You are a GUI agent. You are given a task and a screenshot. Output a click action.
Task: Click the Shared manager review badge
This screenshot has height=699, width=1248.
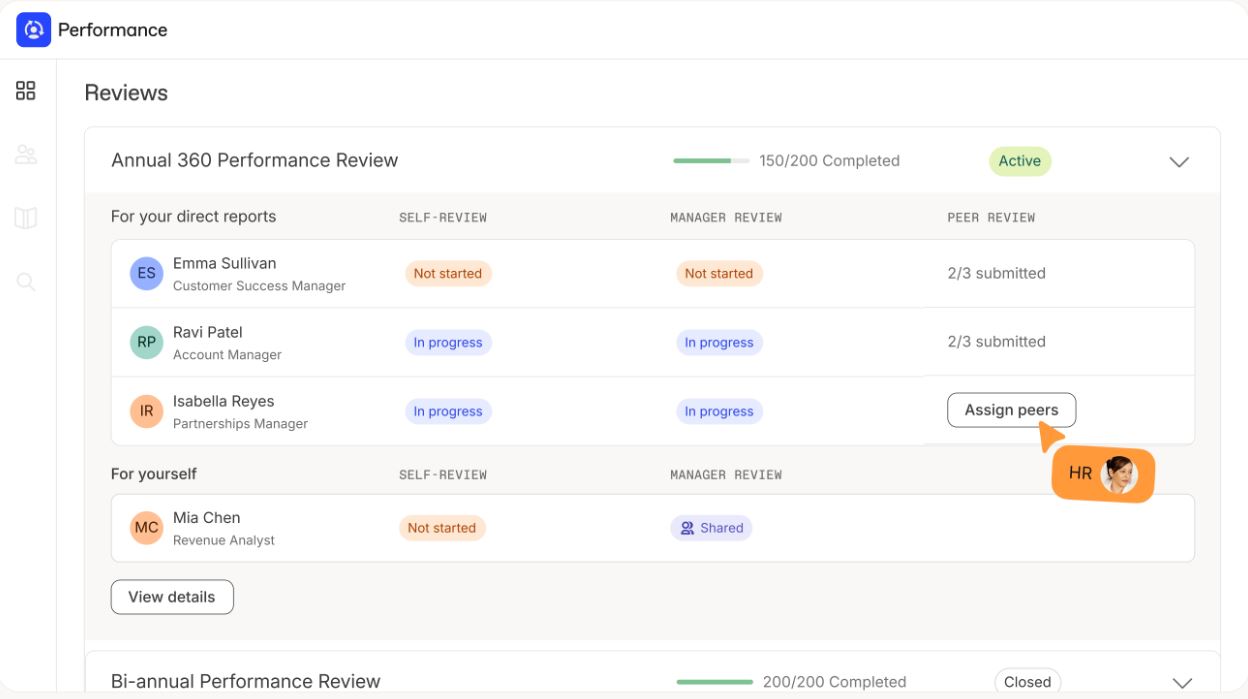tap(711, 528)
